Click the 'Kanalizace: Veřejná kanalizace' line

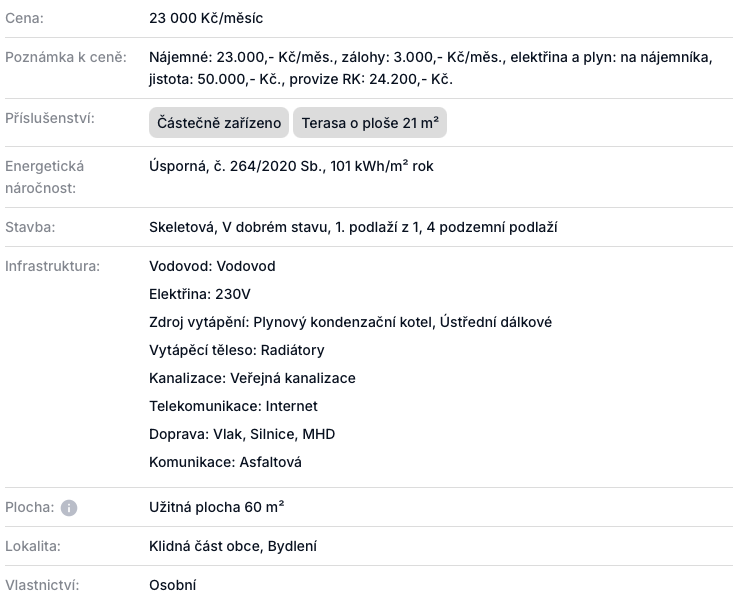coord(252,378)
